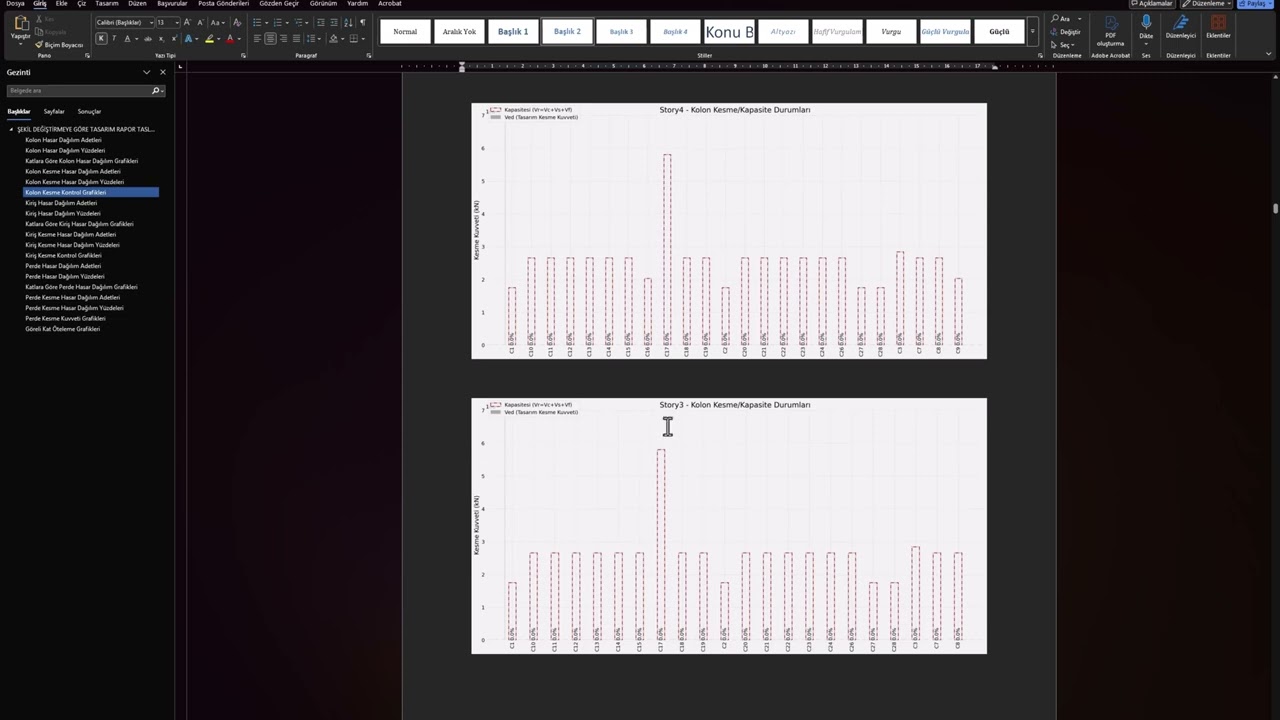Apply the Güçlü style
Viewport: 1280px width, 720px height.
(x=999, y=31)
